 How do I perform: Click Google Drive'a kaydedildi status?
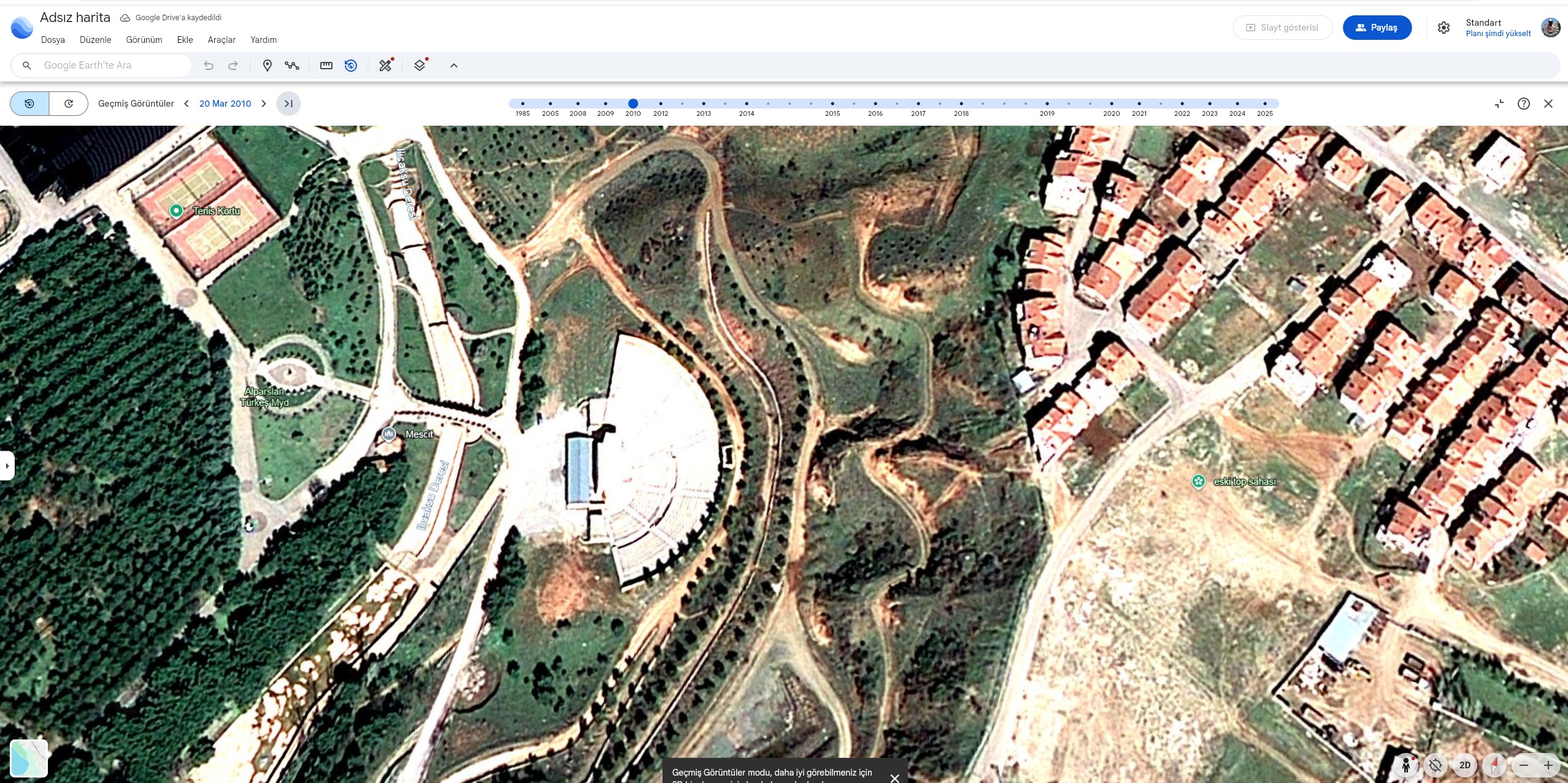pos(171,18)
